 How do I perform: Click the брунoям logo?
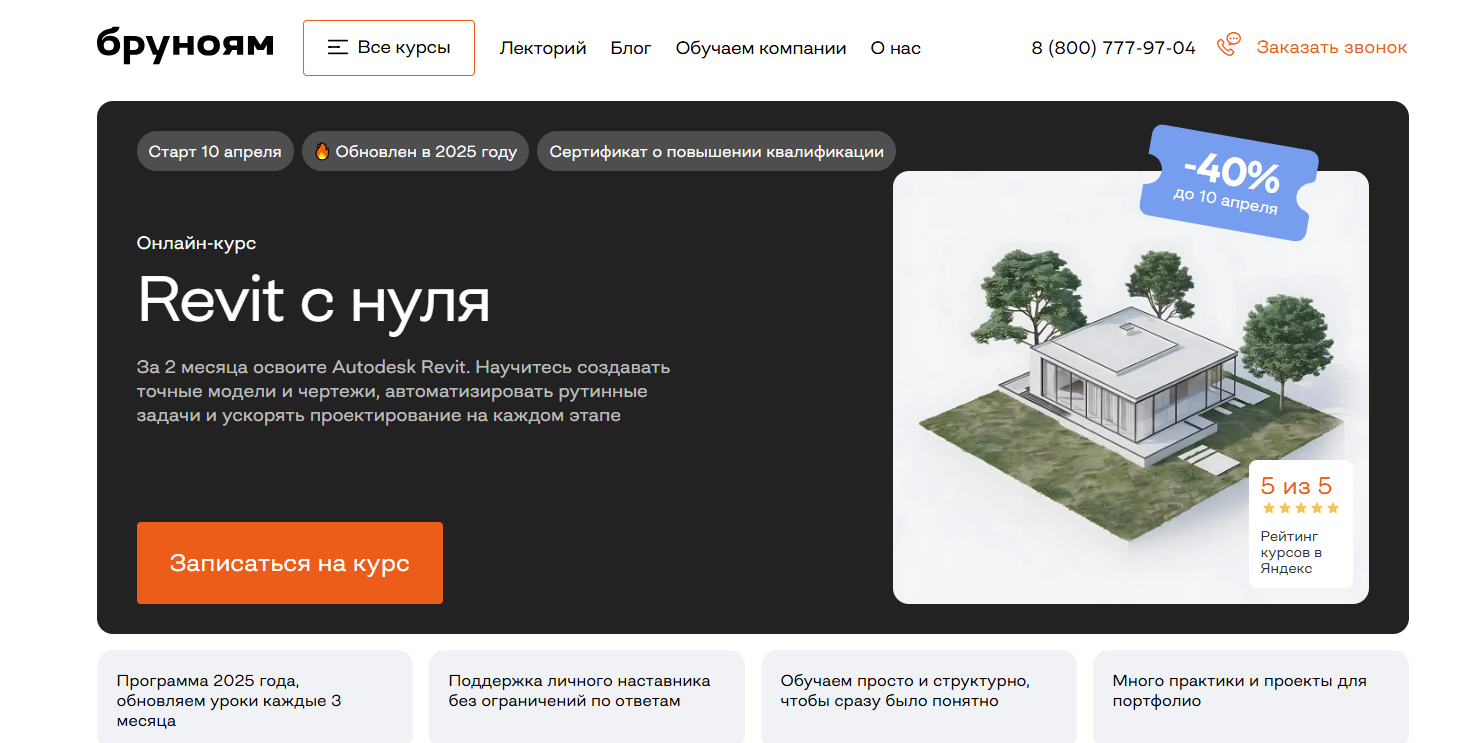coord(185,46)
